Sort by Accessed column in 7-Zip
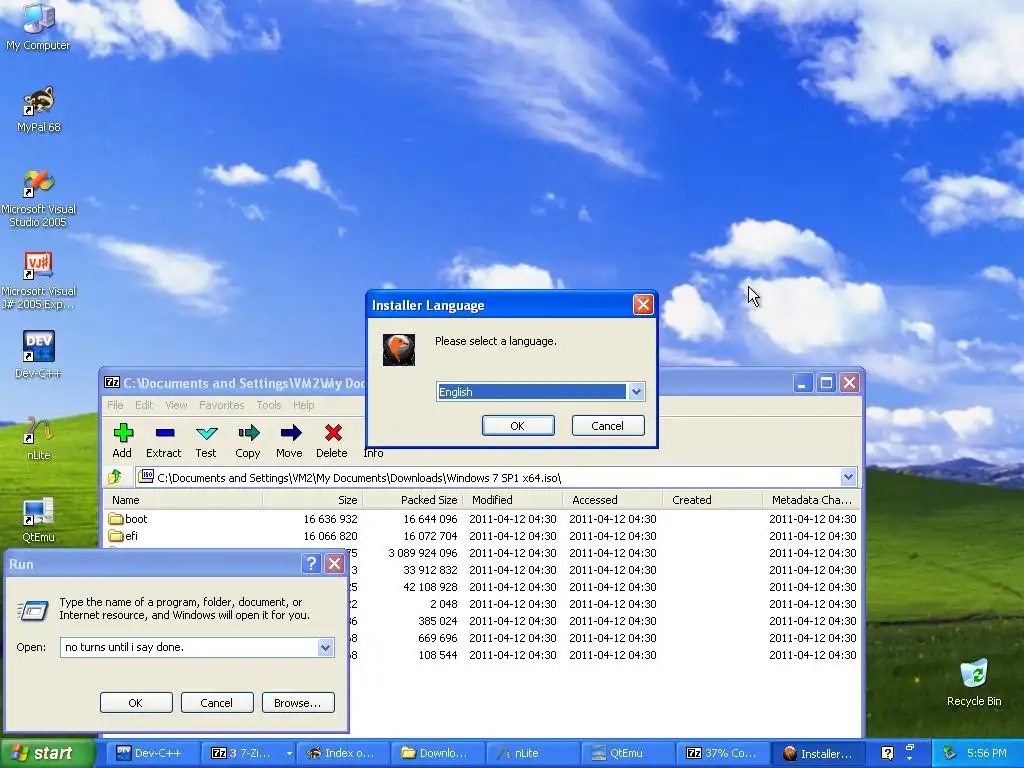Viewport: 1024px width, 768px height. click(x=613, y=500)
